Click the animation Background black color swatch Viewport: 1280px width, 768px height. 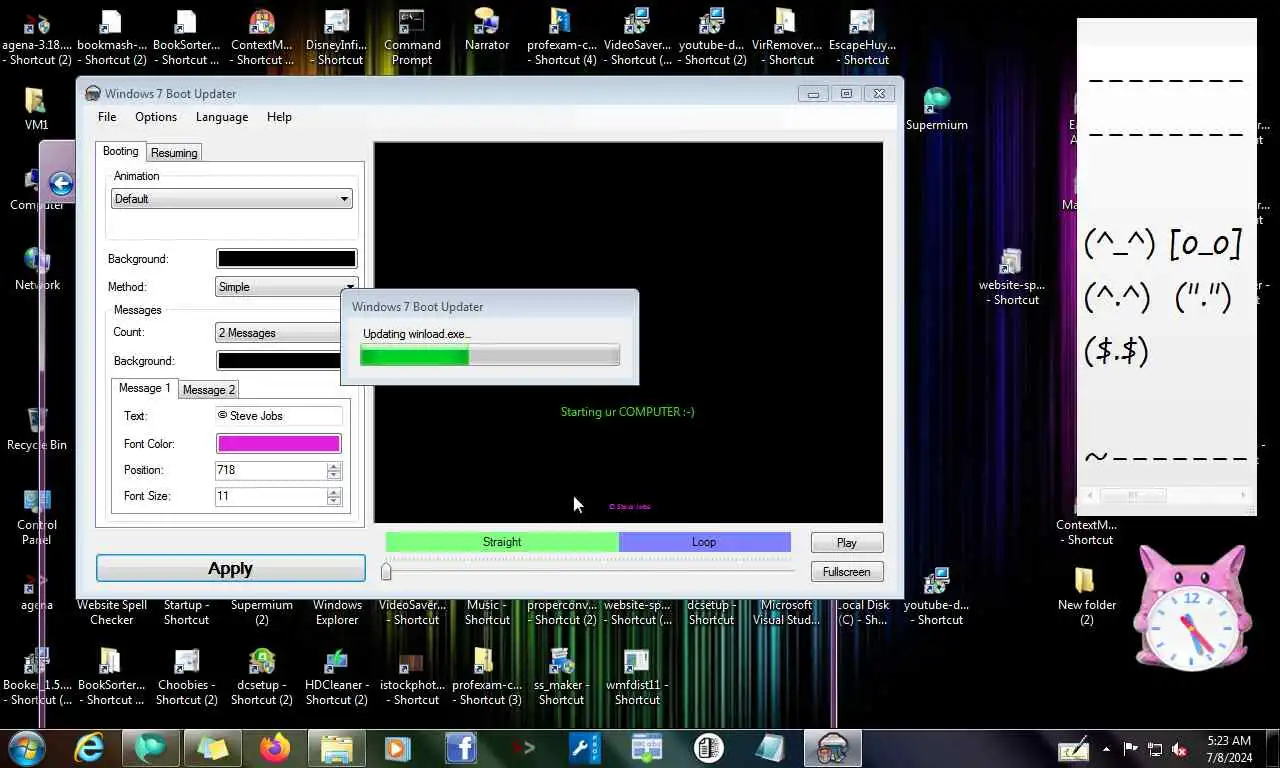click(x=286, y=259)
